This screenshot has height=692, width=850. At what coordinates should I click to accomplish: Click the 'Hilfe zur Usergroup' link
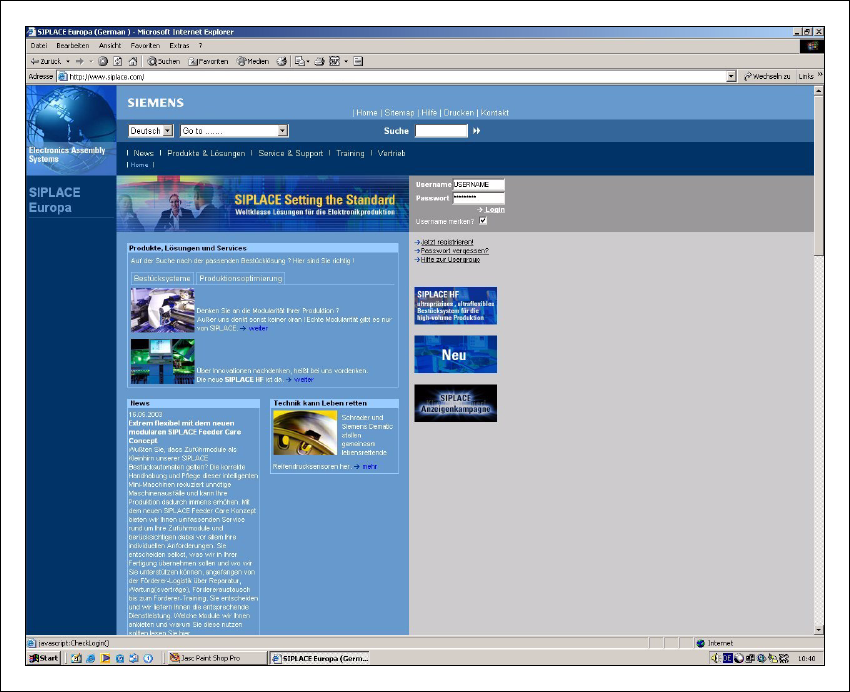(450, 260)
